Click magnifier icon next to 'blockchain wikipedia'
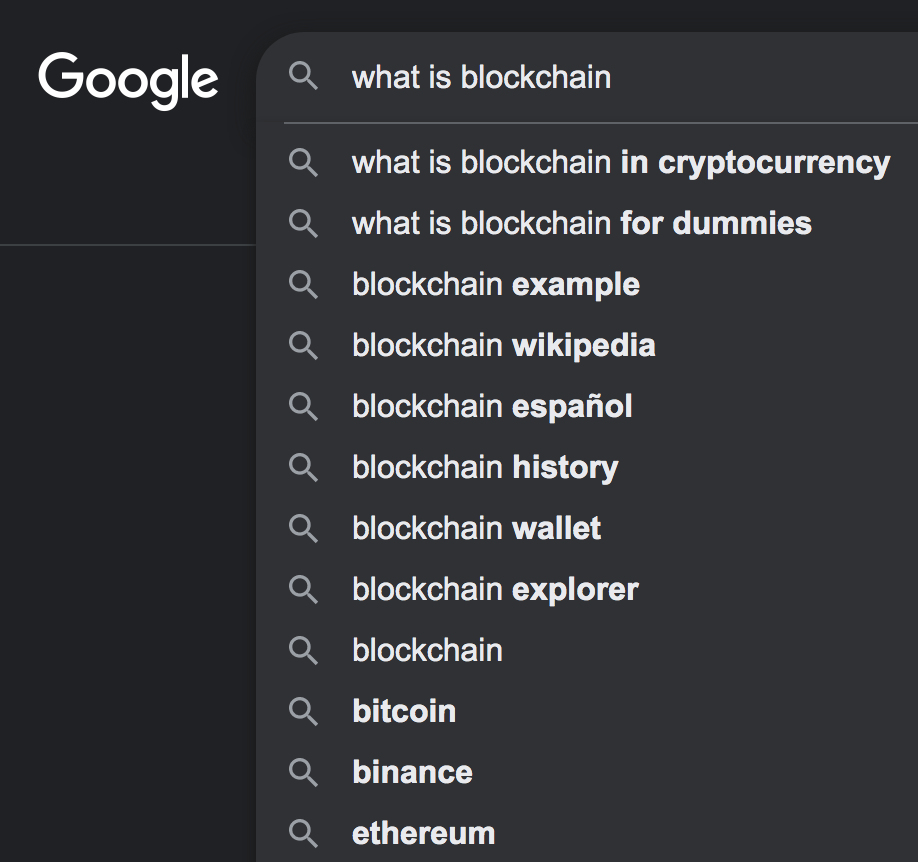918x862 pixels. [303, 345]
